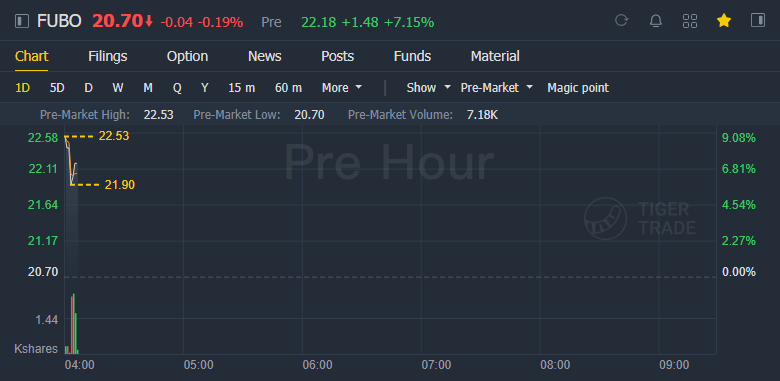This screenshot has height=381, width=780.
Task: Select the 15 m interval
Action: (242, 88)
